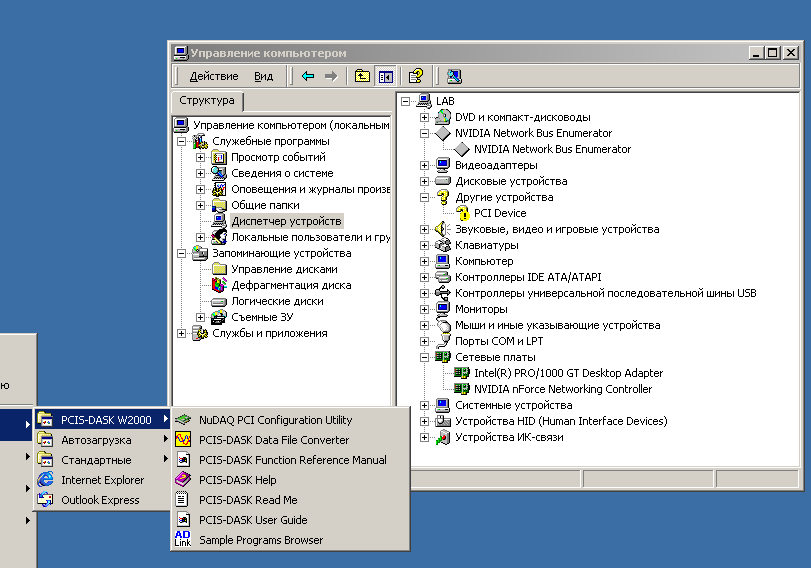Click the scan for hardware changes icon

point(454,76)
